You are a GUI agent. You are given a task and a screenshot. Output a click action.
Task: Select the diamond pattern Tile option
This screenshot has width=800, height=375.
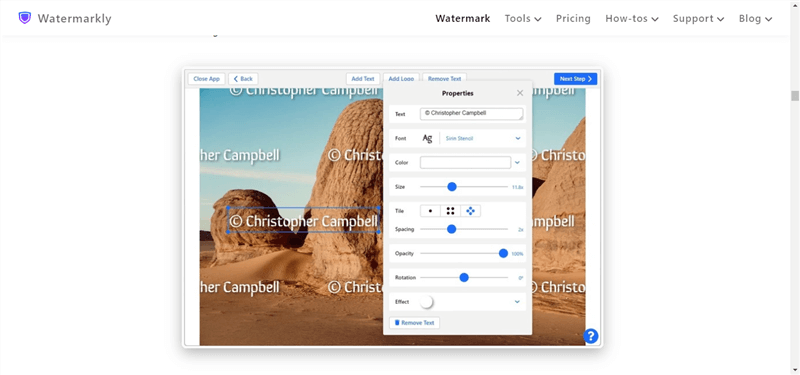[470, 211]
